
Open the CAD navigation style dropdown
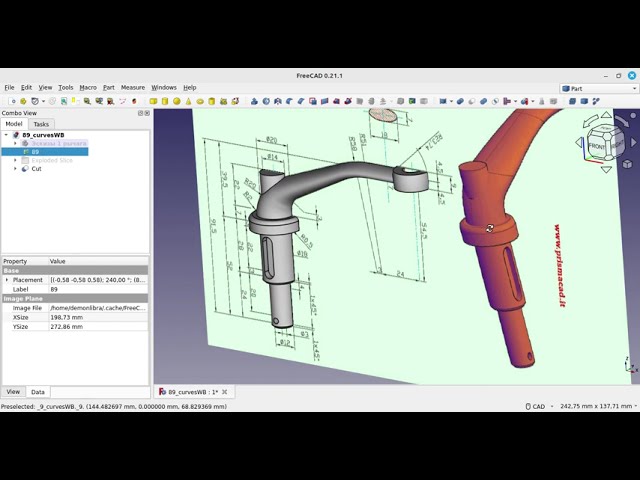pos(539,406)
